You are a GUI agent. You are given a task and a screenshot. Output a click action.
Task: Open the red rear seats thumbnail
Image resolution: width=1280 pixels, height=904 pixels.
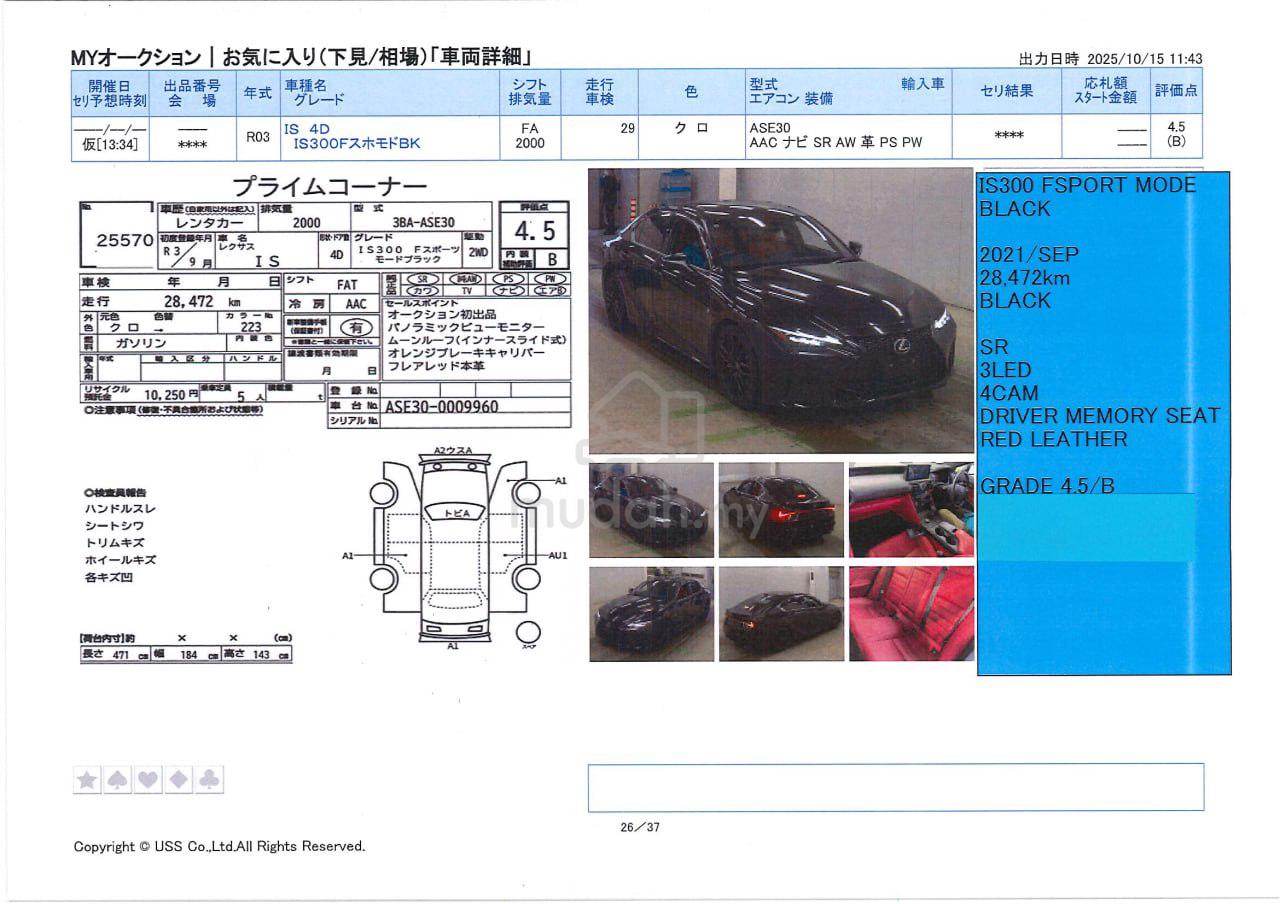coord(911,614)
